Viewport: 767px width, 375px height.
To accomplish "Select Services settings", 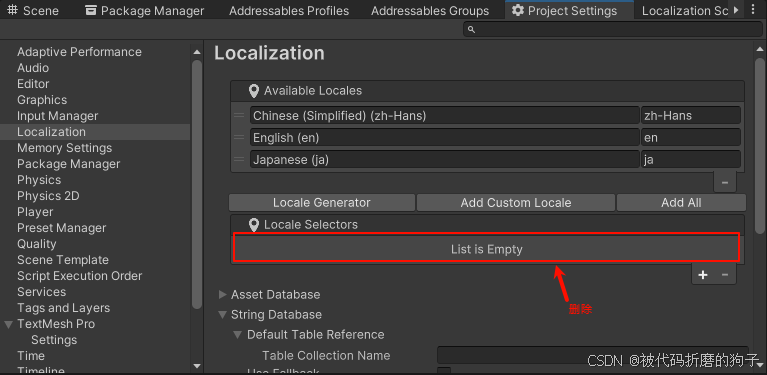I will [x=41, y=292].
